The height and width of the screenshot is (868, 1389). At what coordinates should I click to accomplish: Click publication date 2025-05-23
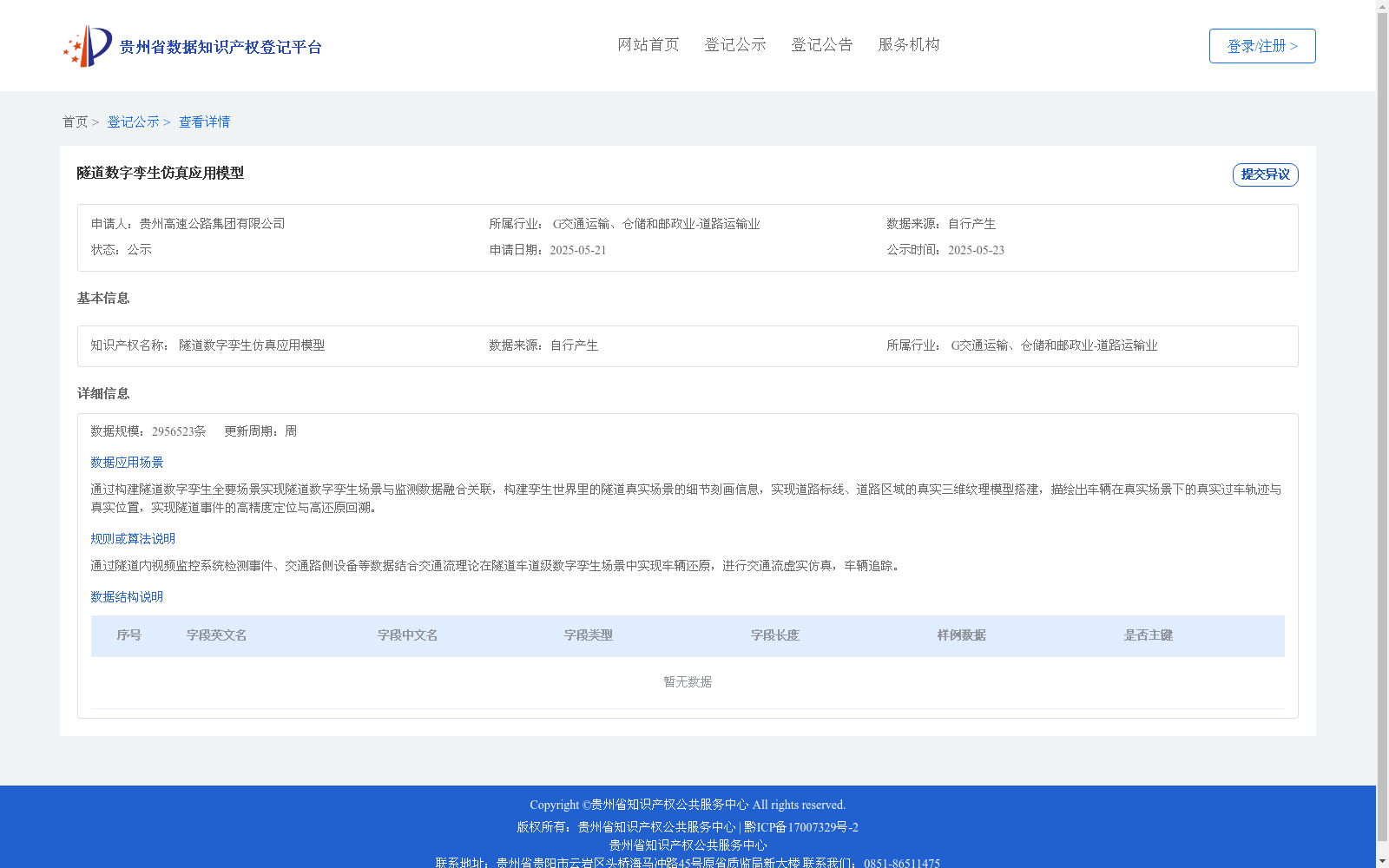[976, 250]
